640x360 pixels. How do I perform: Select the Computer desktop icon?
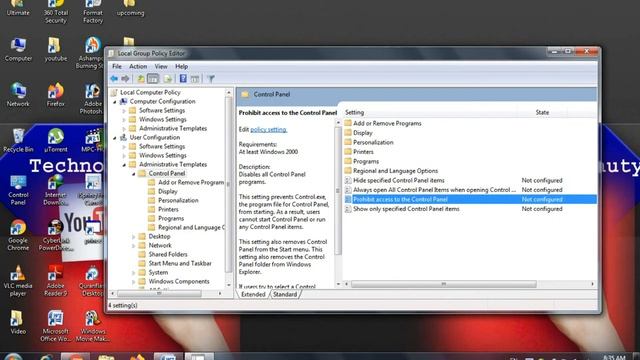[x=18, y=49]
